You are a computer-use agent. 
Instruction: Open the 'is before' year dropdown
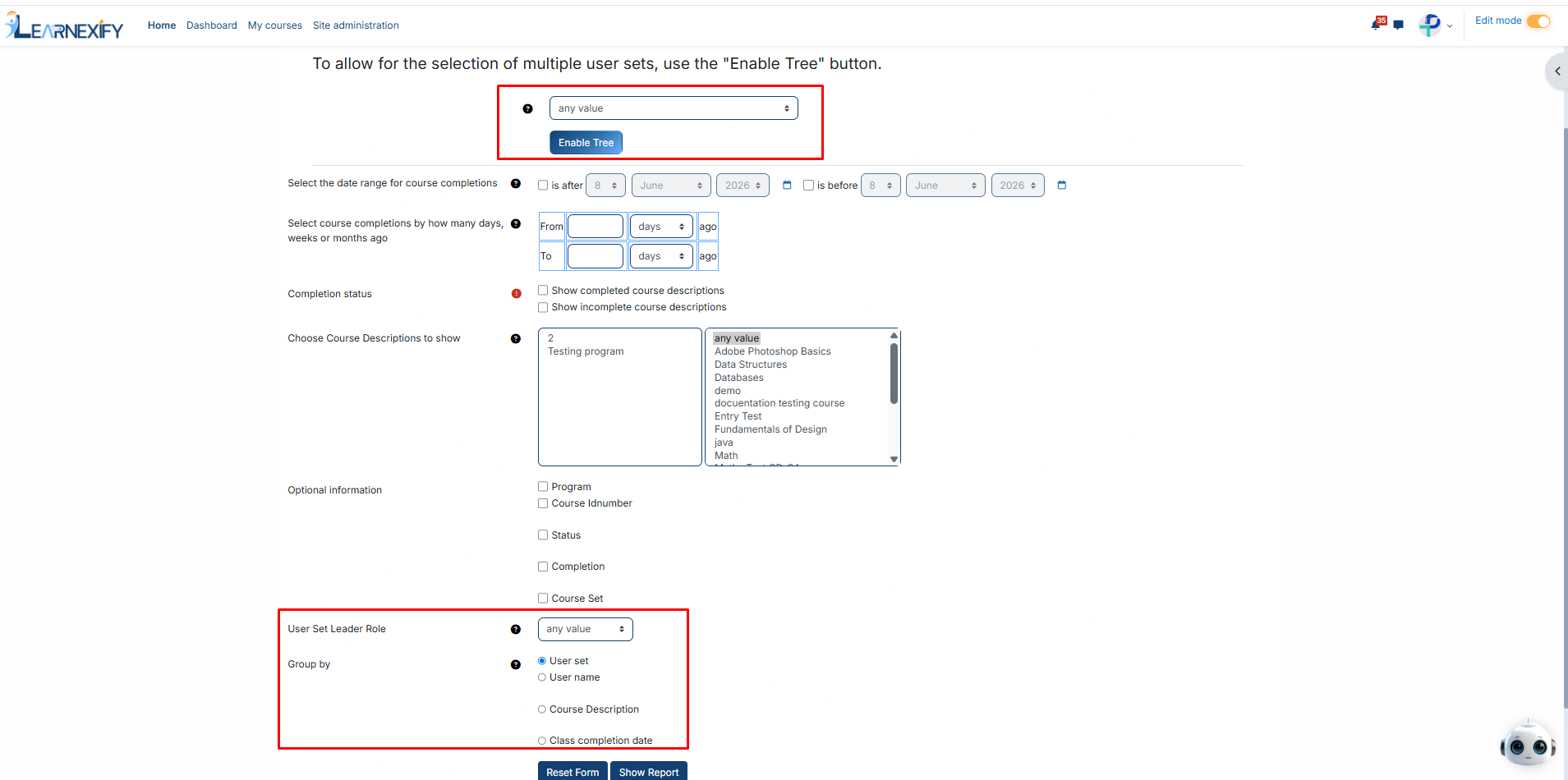(1018, 186)
